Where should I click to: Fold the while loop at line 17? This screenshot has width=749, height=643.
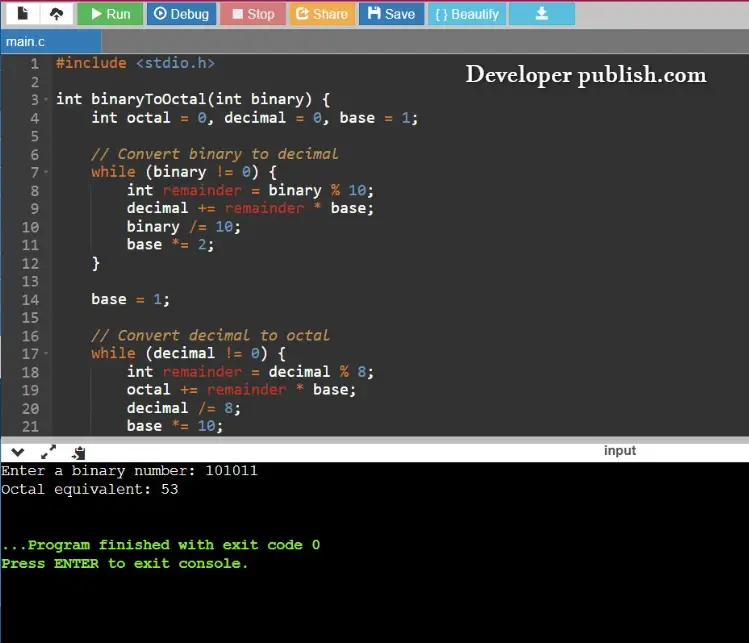tap(46, 354)
